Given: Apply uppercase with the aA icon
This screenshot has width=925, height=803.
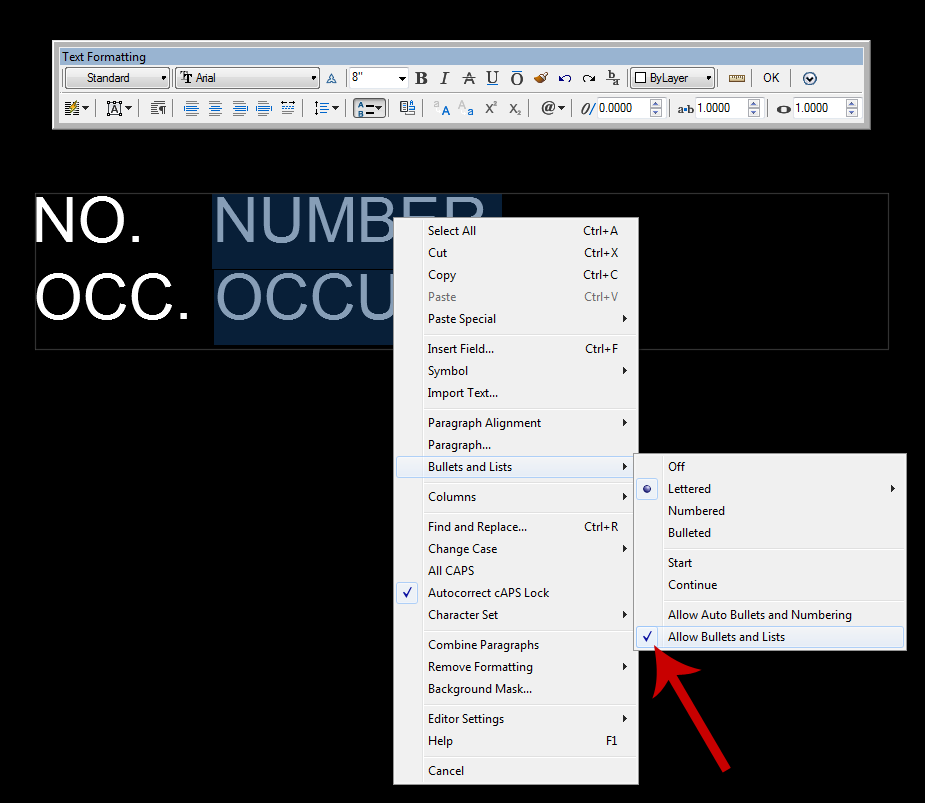Looking at the screenshot, I should (443, 109).
